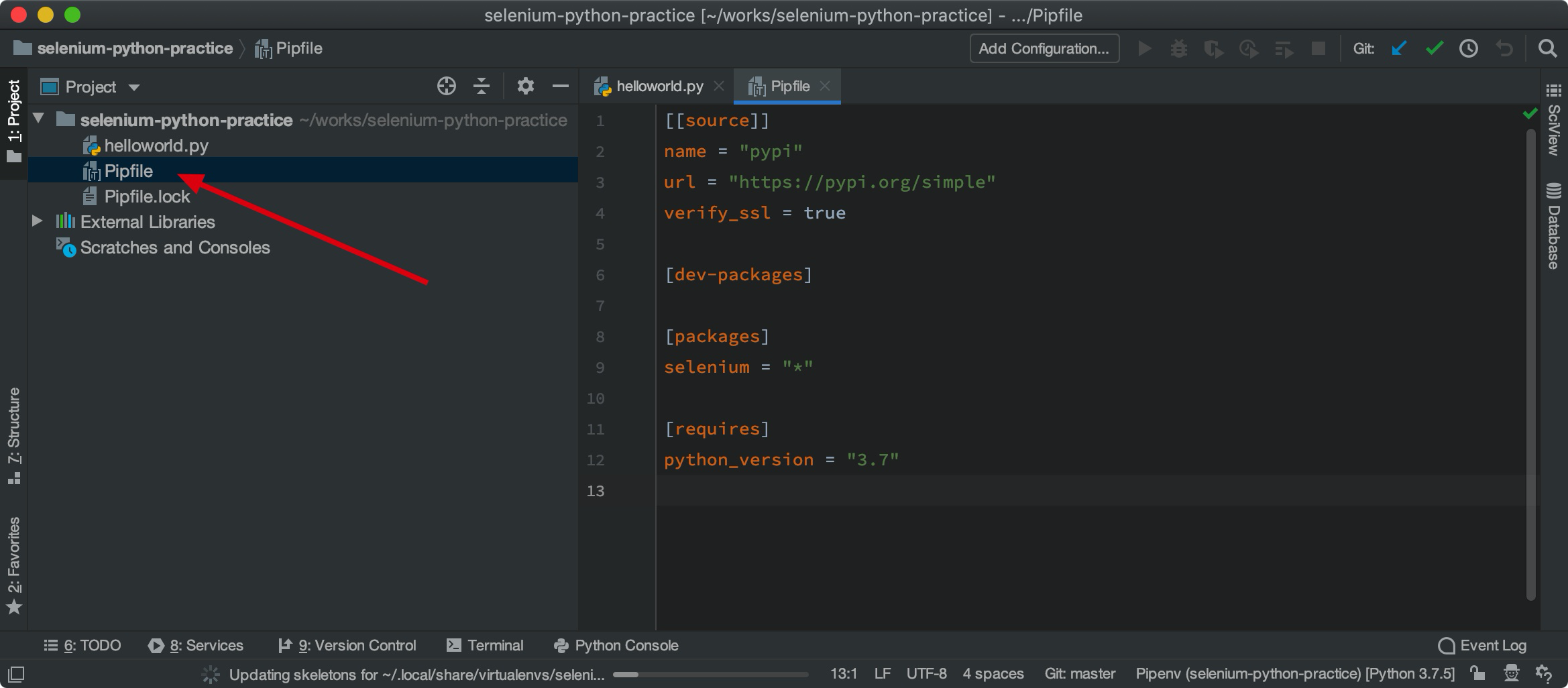Open Search Everywhere magnifier icon

(1547, 48)
